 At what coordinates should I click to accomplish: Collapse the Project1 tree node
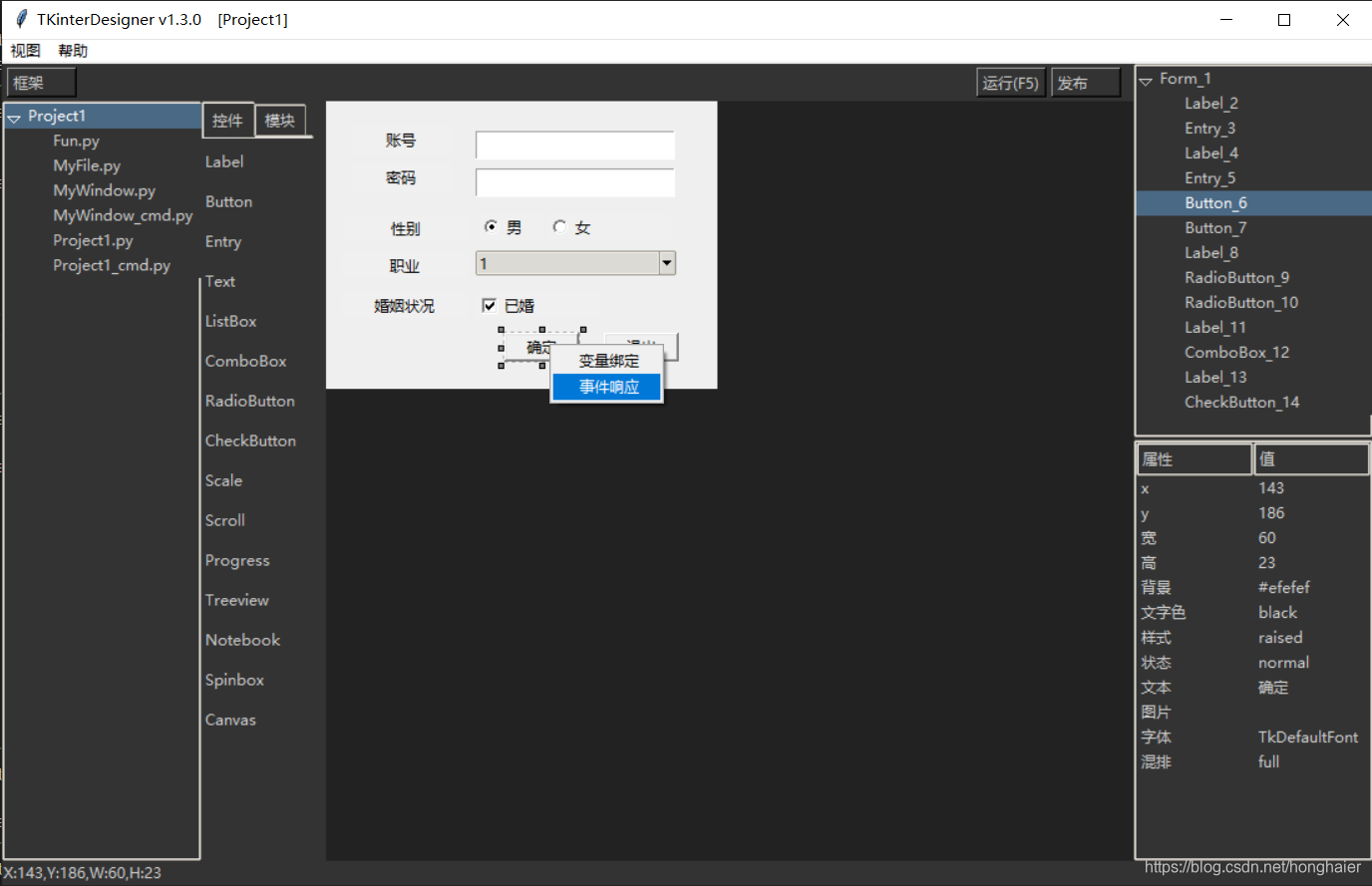(14, 118)
